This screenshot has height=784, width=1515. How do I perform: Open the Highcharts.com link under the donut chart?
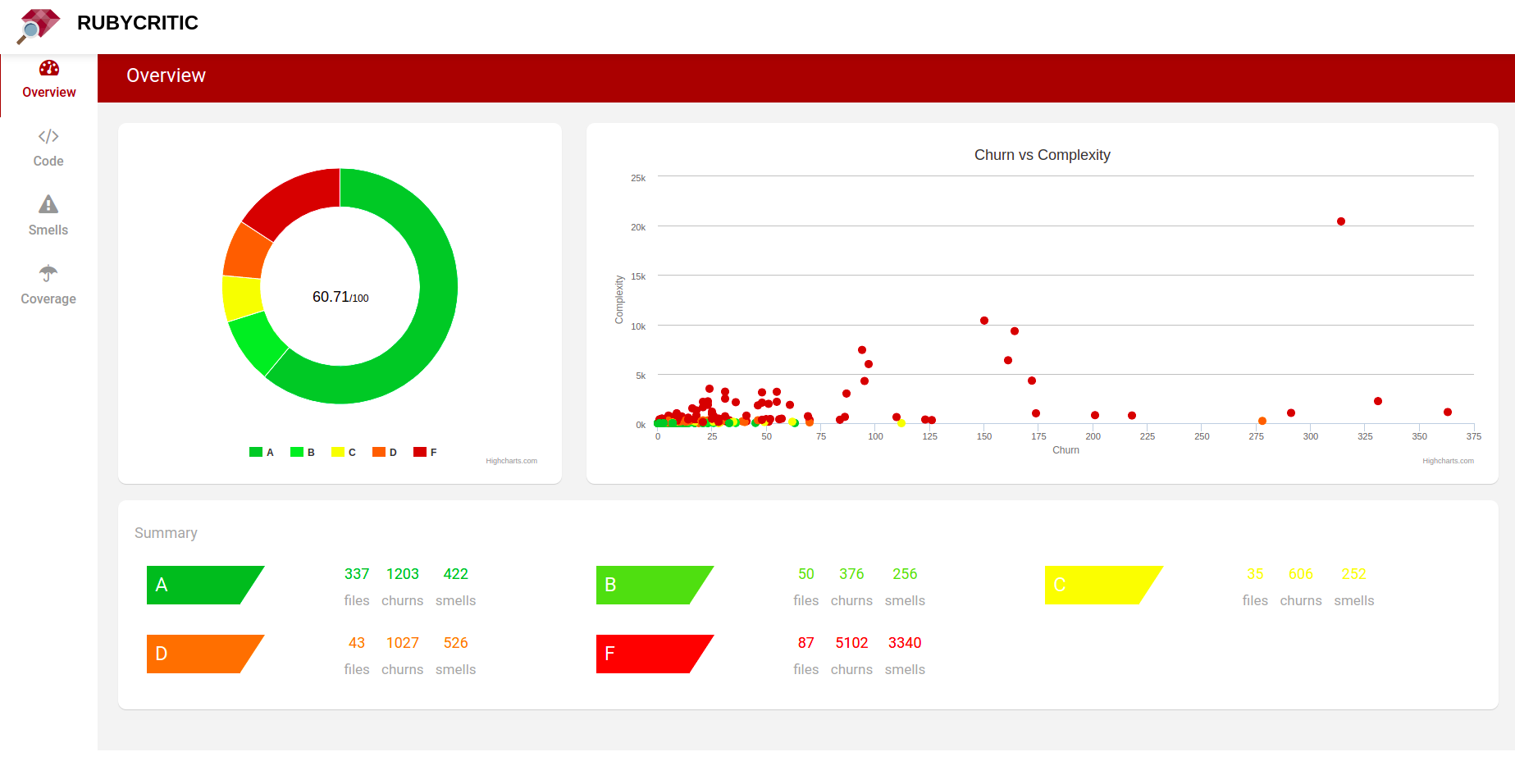[511, 461]
